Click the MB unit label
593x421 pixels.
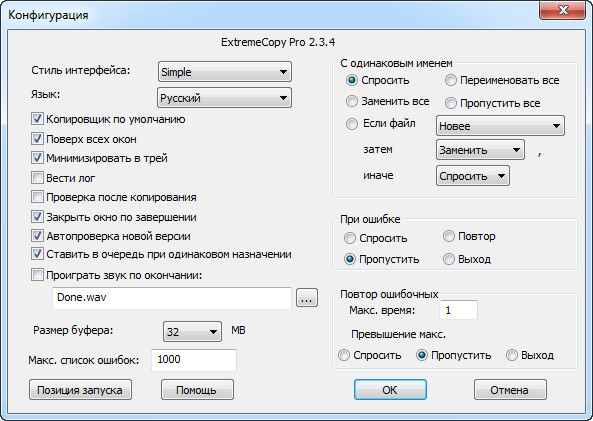click(x=238, y=330)
